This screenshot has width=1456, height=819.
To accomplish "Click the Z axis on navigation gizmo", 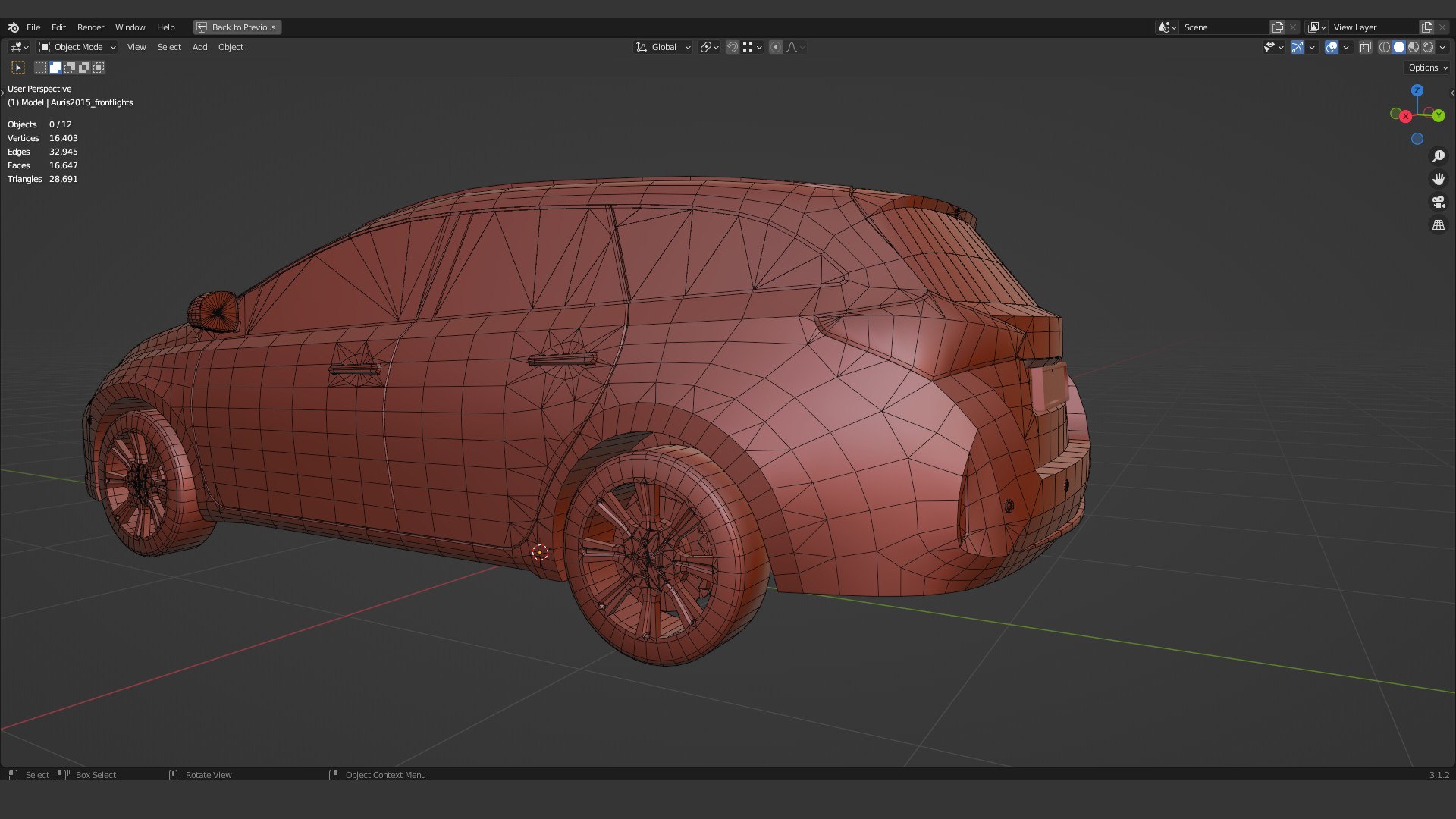I will (x=1417, y=90).
